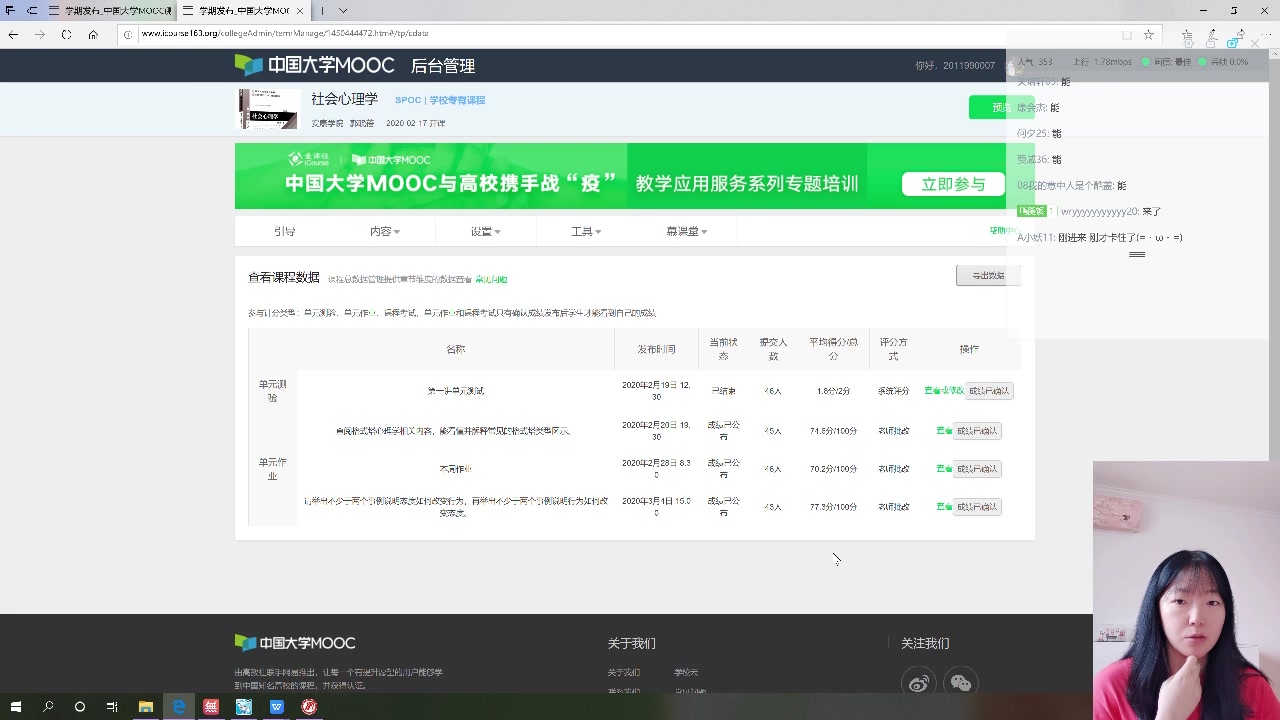Open Cortana circle on taskbar
The width and height of the screenshot is (1280, 720).
[80, 707]
